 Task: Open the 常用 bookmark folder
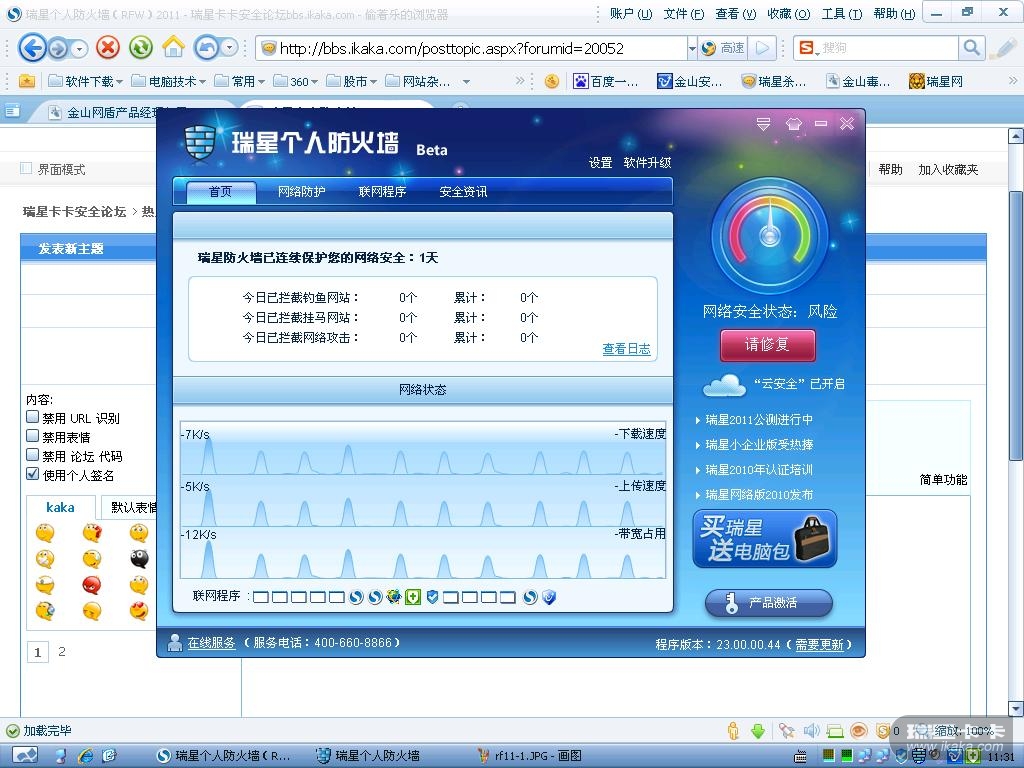click(x=240, y=81)
